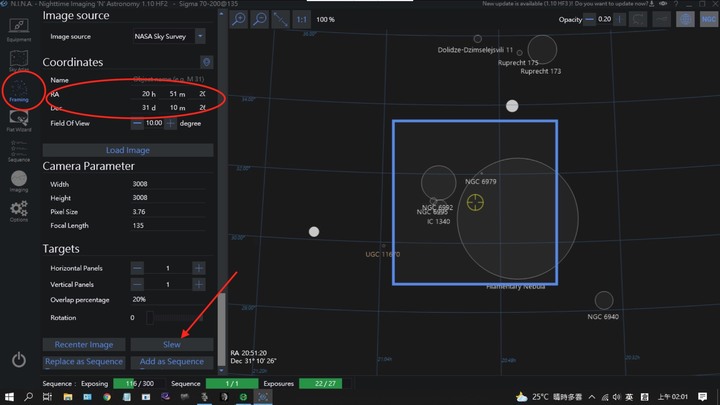Zoom in on the sky map
This screenshot has height=405, width=720.
pos(240,19)
